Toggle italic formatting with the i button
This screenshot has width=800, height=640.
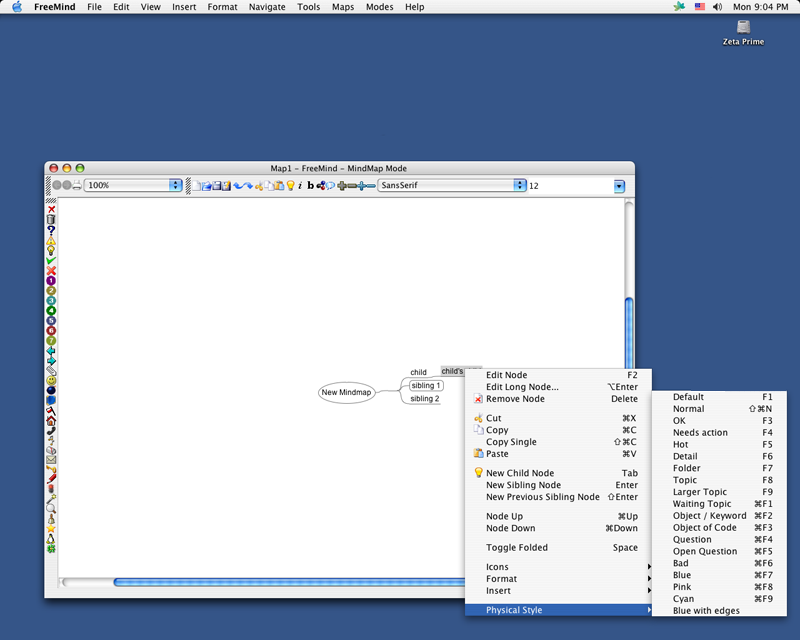(x=300, y=185)
